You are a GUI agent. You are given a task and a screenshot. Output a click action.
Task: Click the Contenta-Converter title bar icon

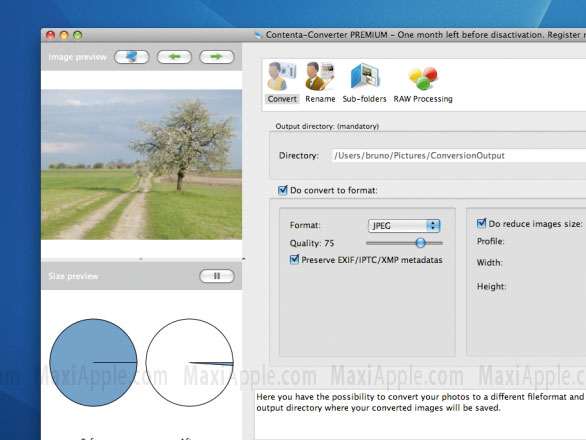click(x=258, y=35)
